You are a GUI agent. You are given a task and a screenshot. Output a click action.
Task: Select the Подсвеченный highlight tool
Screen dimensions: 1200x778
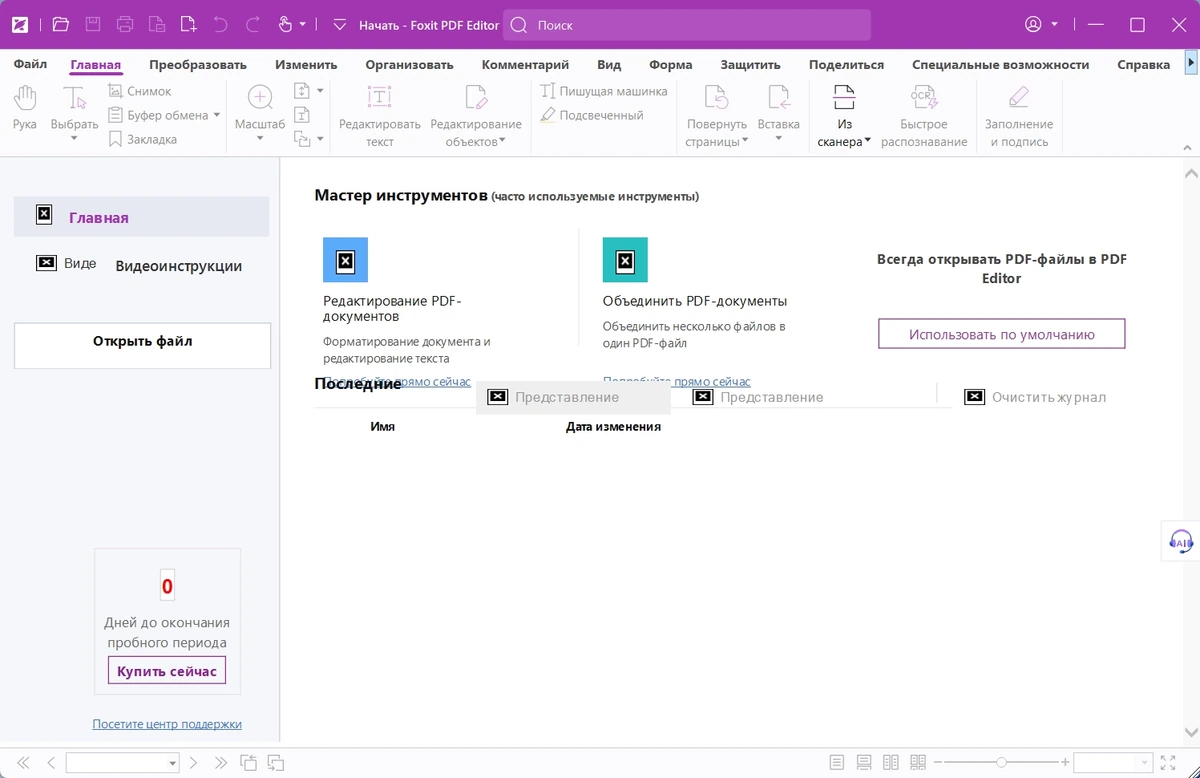(592, 115)
